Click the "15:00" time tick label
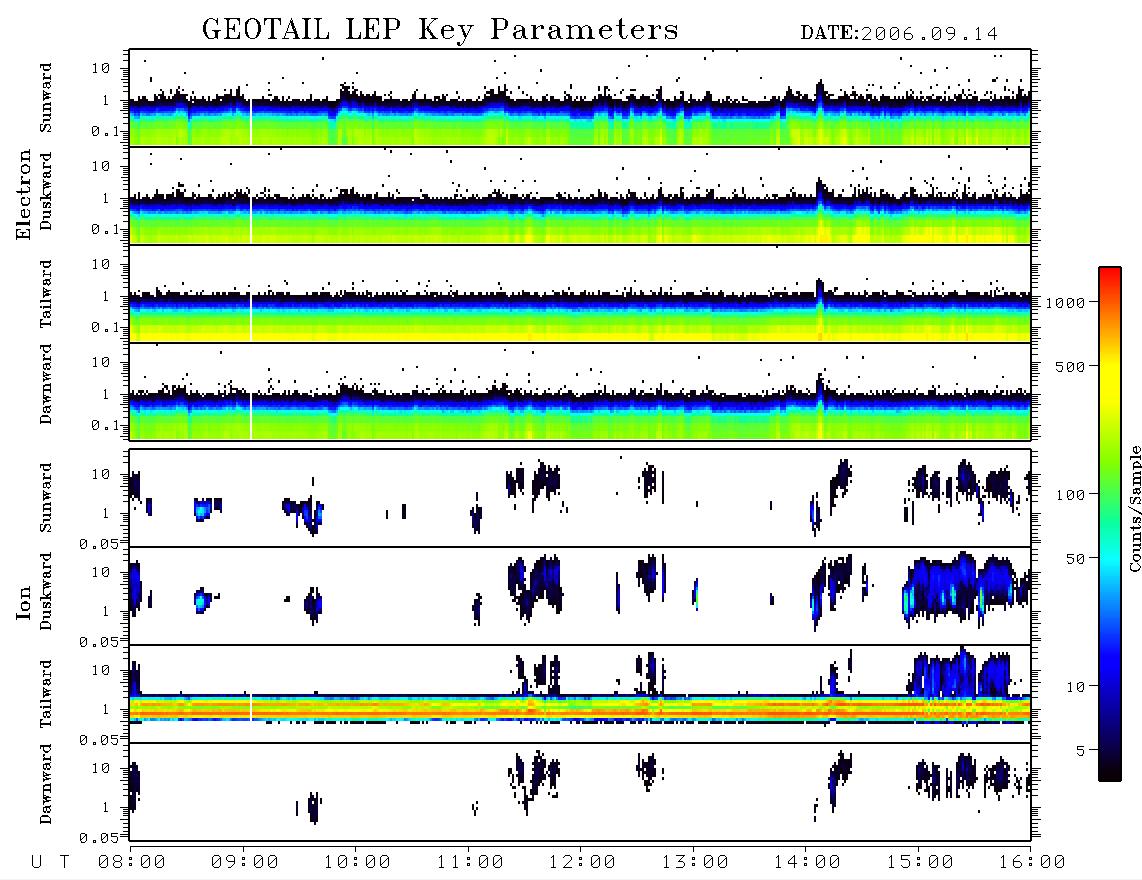The image size is (1142, 880). [920, 863]
